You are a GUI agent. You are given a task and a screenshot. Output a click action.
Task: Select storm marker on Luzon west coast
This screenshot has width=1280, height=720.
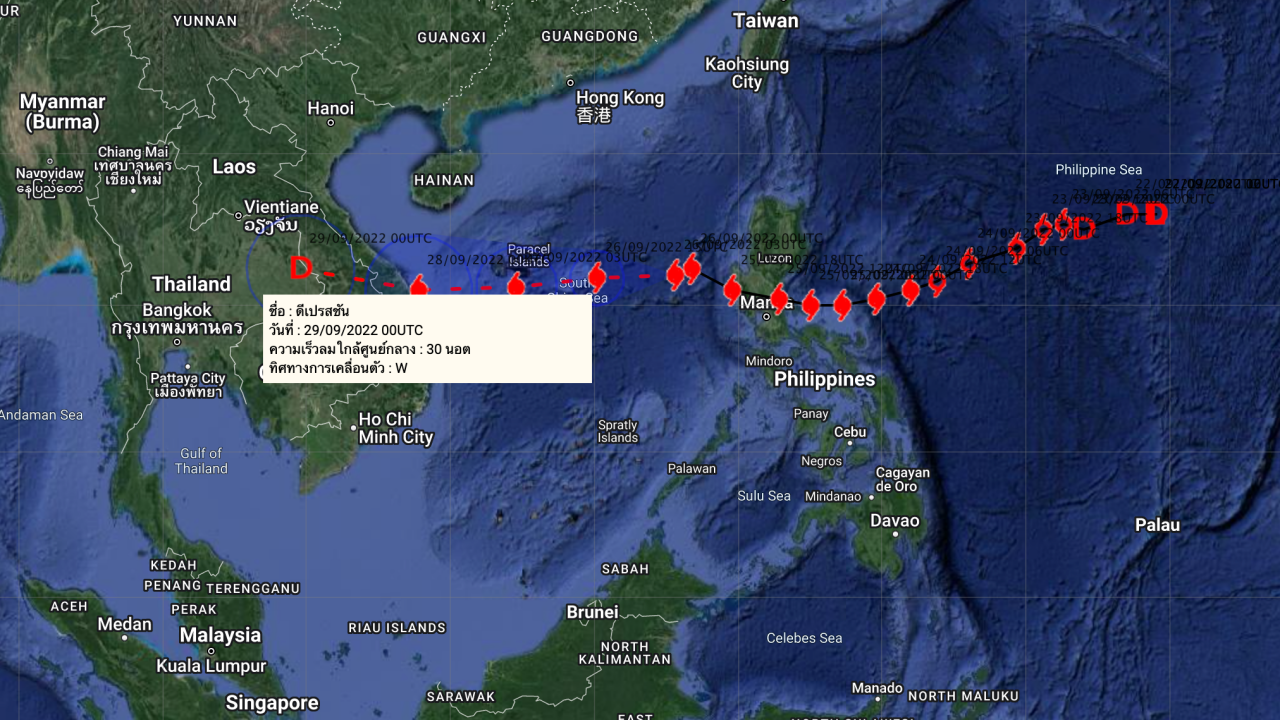[x=733, y=291]
